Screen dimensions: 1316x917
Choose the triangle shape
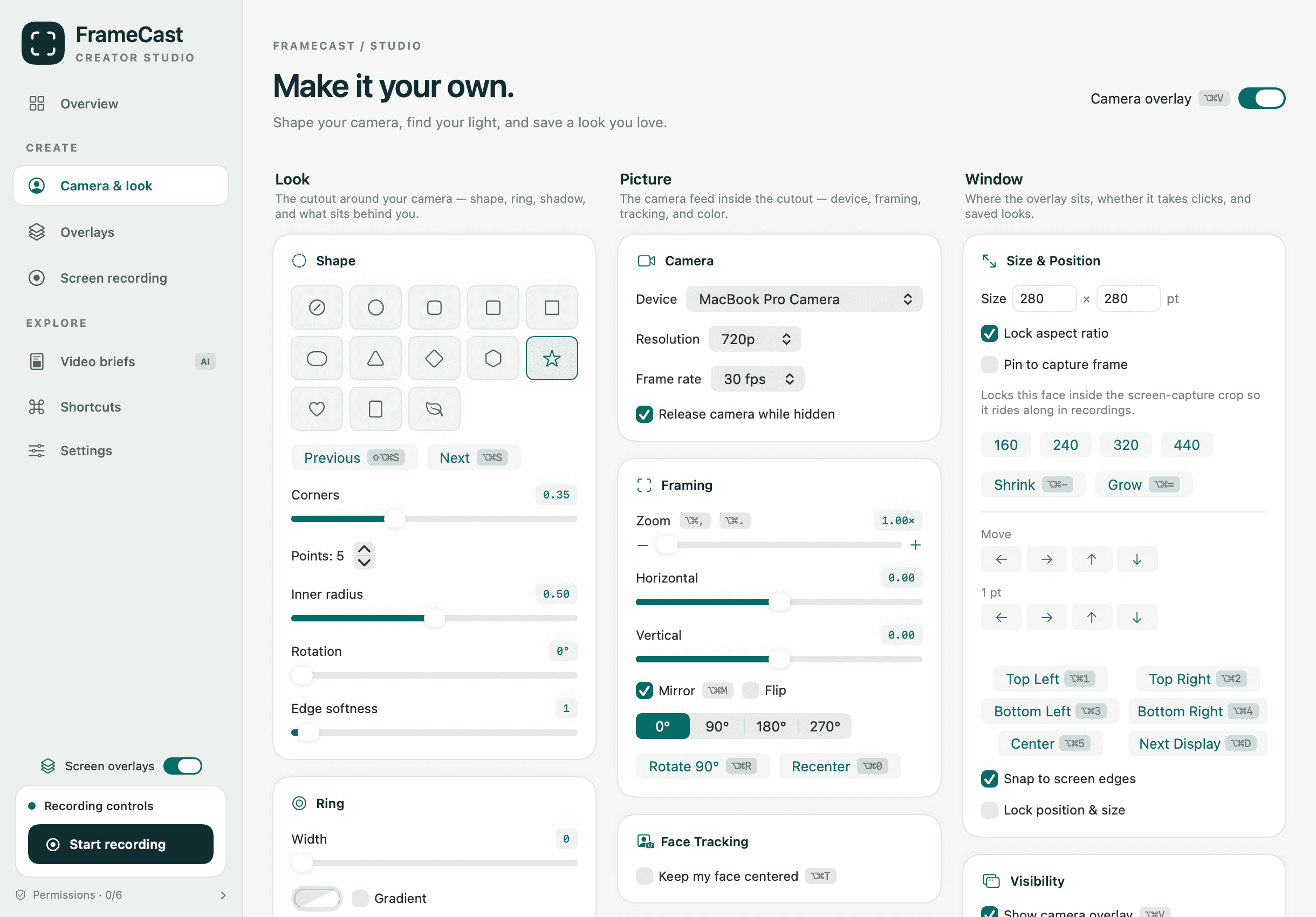click(x=375, y=358)
